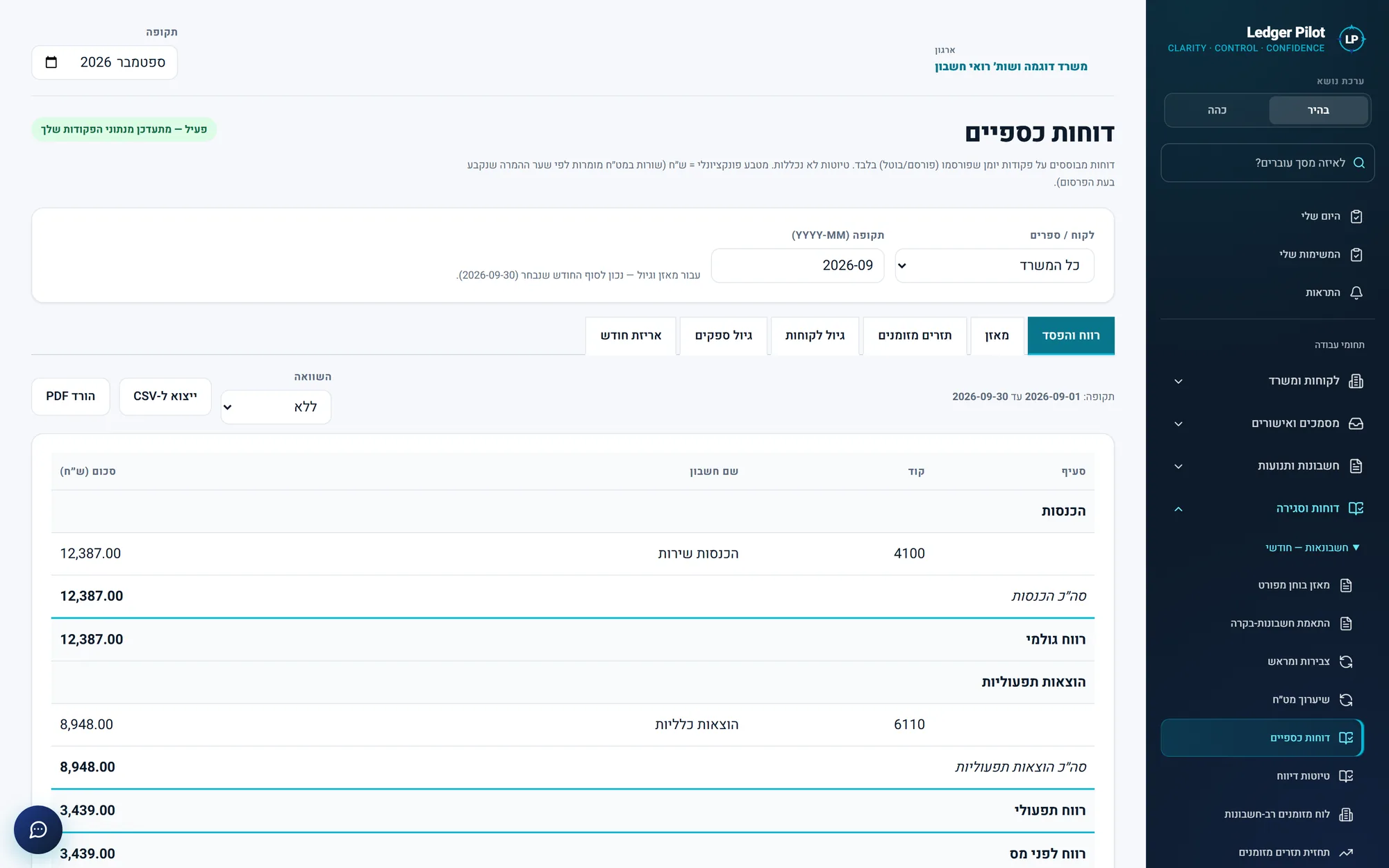Viewport: 1389px width, 868px height.
Task: Click the תקופה YYYY-MM input field
Action: click(x=797, y=266)
